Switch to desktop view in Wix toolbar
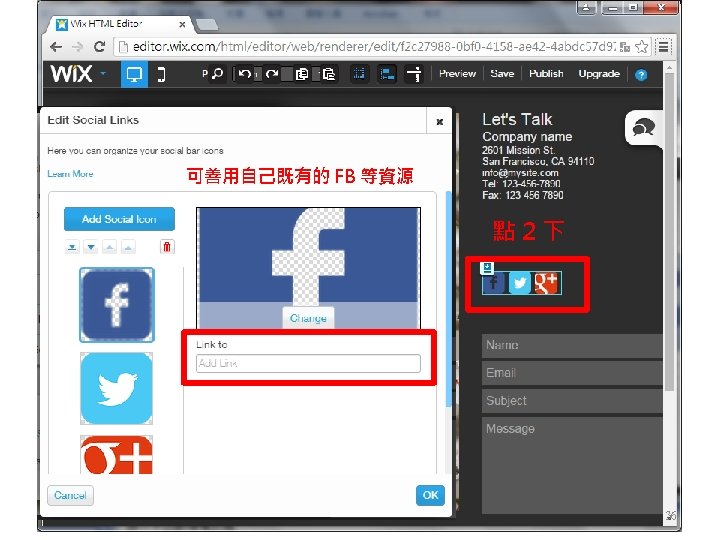Viewport: 720px width, 540px height. pos(134,74)
